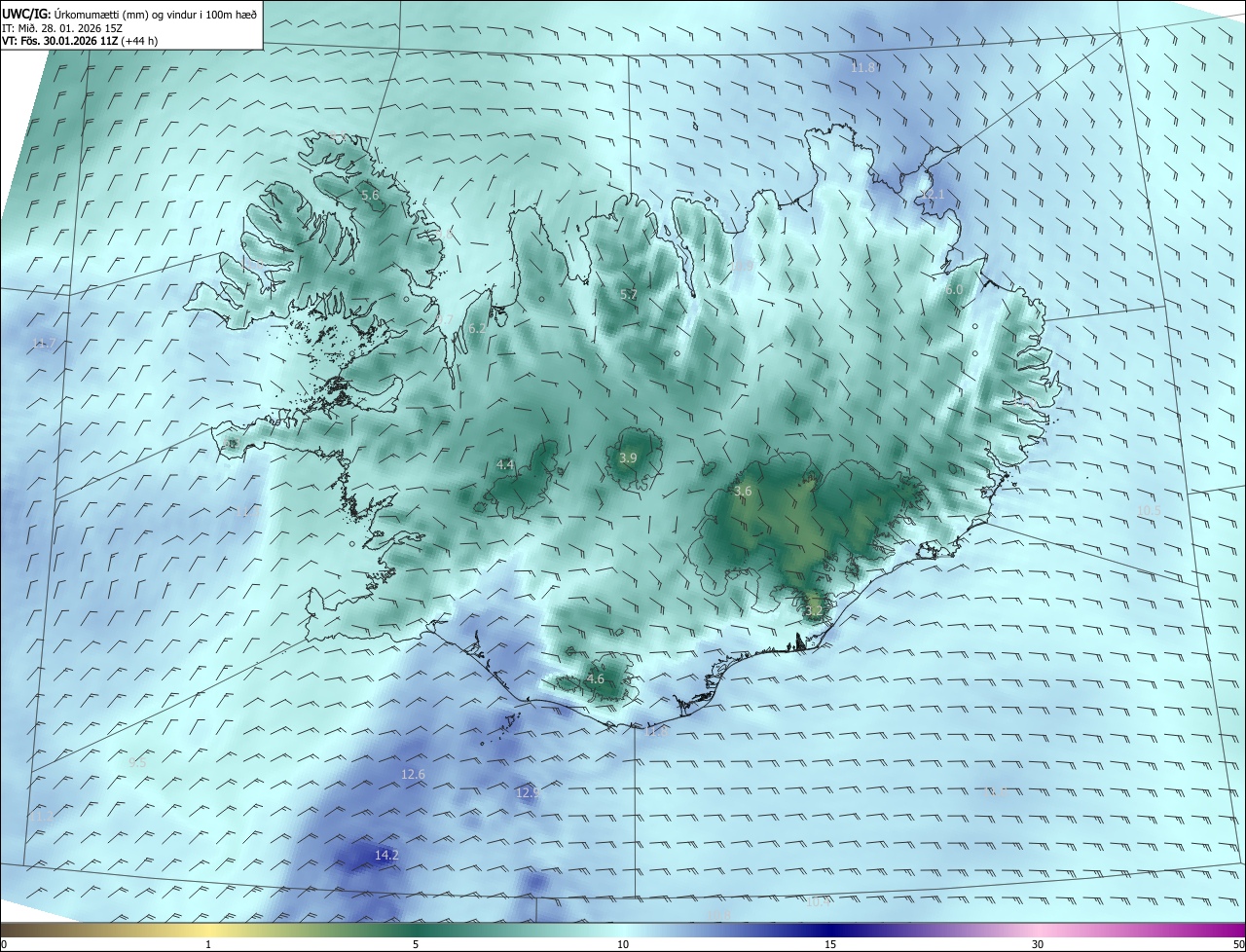This screenshot has height=952, width=1246.
Task: Click the colorbar's light pink segment above tick 30
Action: coord(1038,931)
